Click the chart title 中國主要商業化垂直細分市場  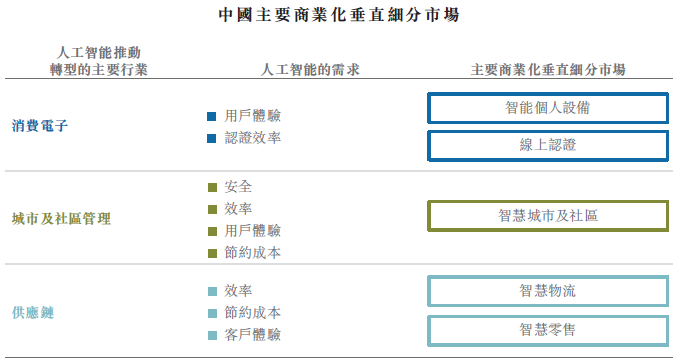pyautogui.click(x=339, y=15)
